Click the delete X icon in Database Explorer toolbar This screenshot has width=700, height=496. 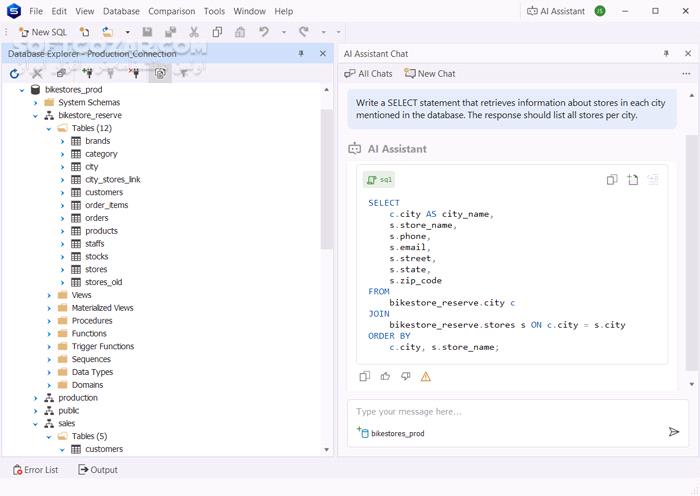pyautogui.click(x=38, y=73)
